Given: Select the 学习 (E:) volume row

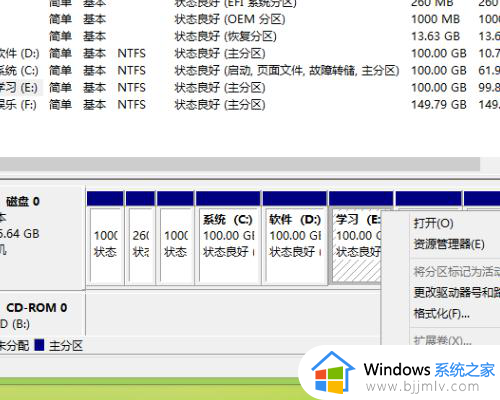Looking at the screenshot, I should pyautogui.click(x=250, y=88).
